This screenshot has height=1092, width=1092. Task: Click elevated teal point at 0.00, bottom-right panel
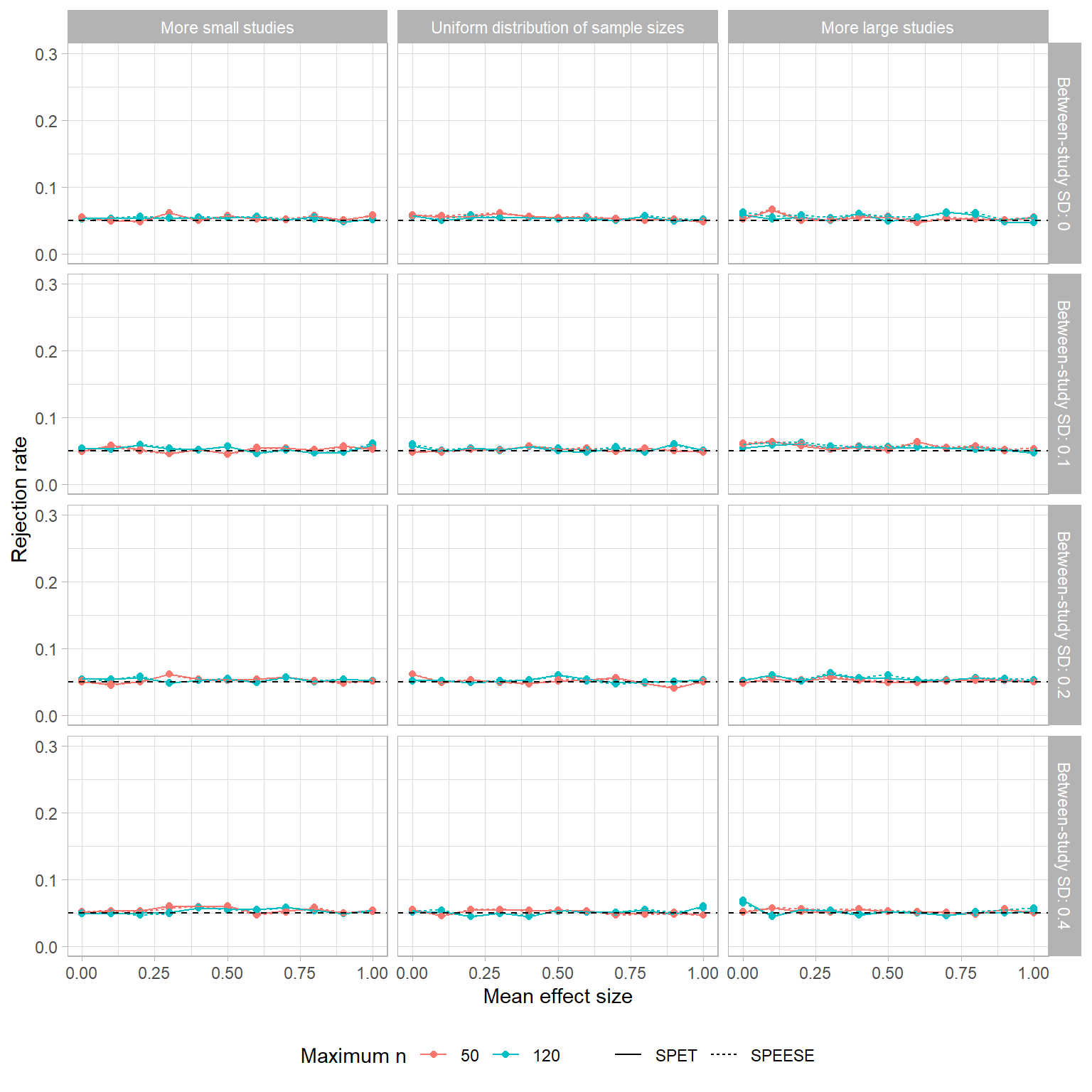click(743, 901)
